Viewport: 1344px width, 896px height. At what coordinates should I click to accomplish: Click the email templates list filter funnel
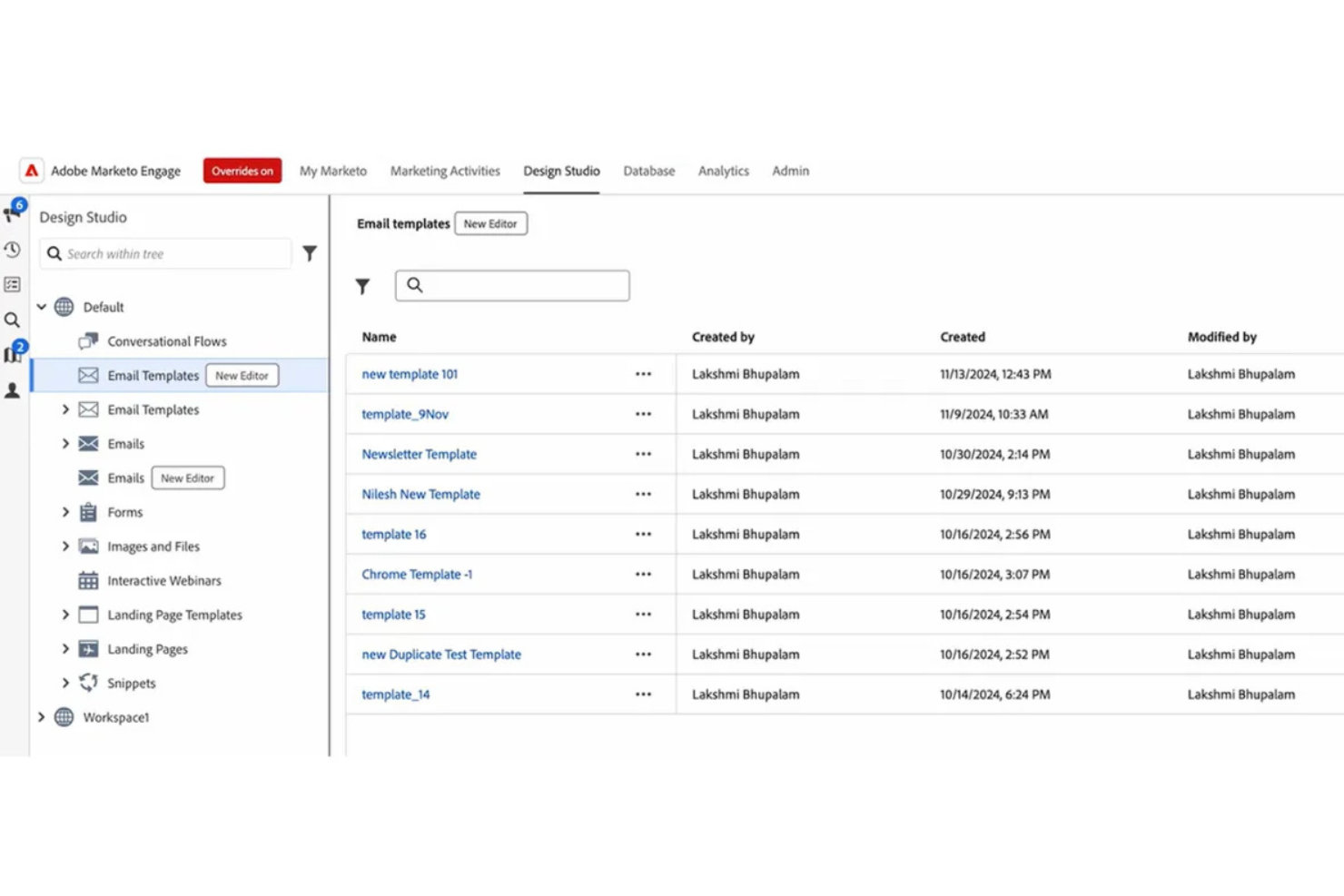pyautogui.click(x=362, y=287)
